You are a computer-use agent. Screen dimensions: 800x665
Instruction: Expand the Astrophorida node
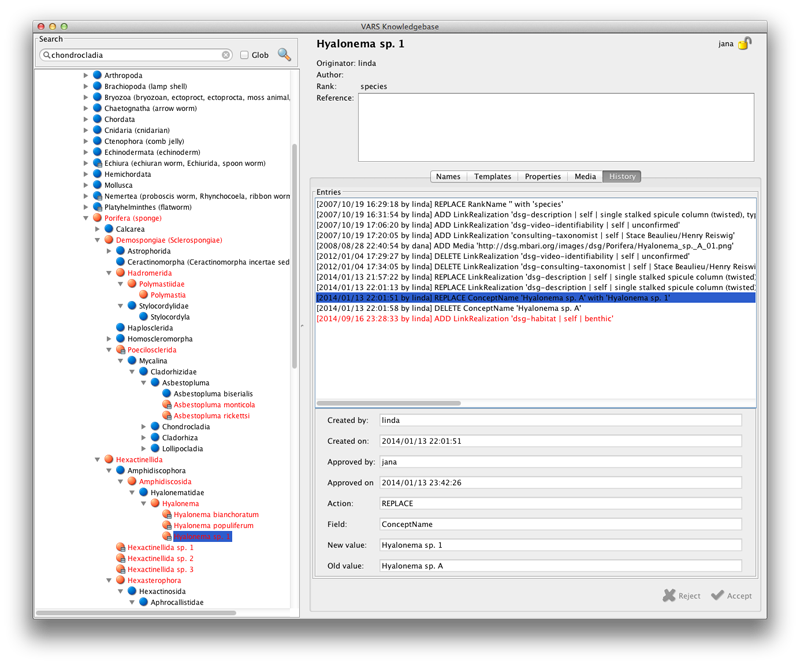pyautogui.click(x=109, y=251)
